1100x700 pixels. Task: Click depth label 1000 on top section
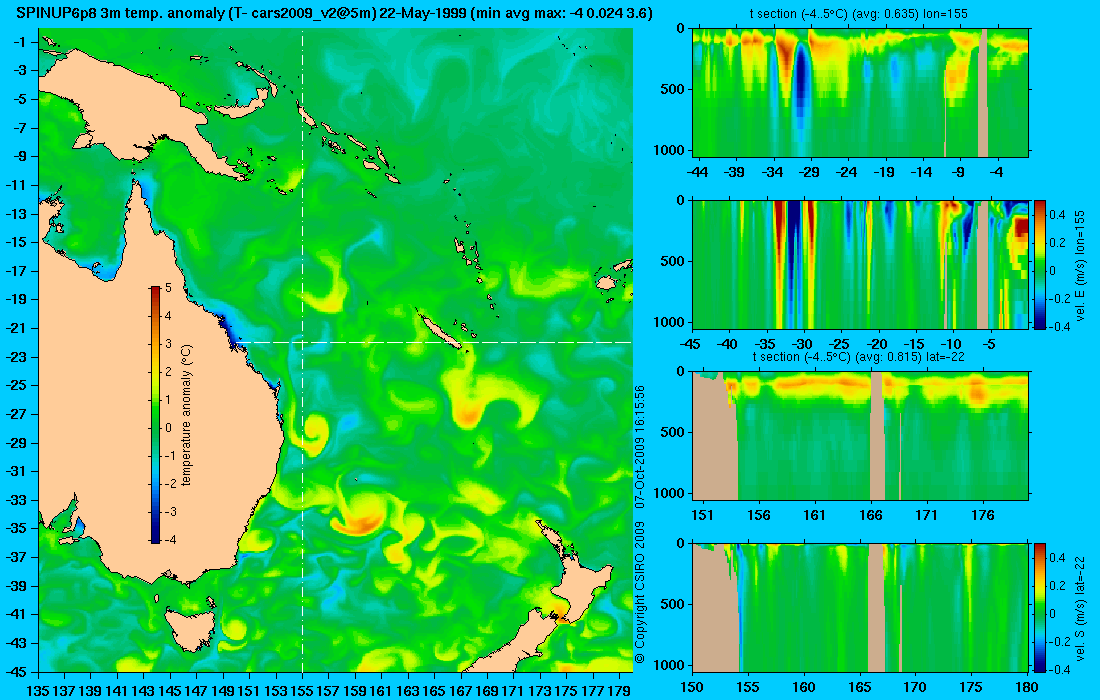click(669, 150)
